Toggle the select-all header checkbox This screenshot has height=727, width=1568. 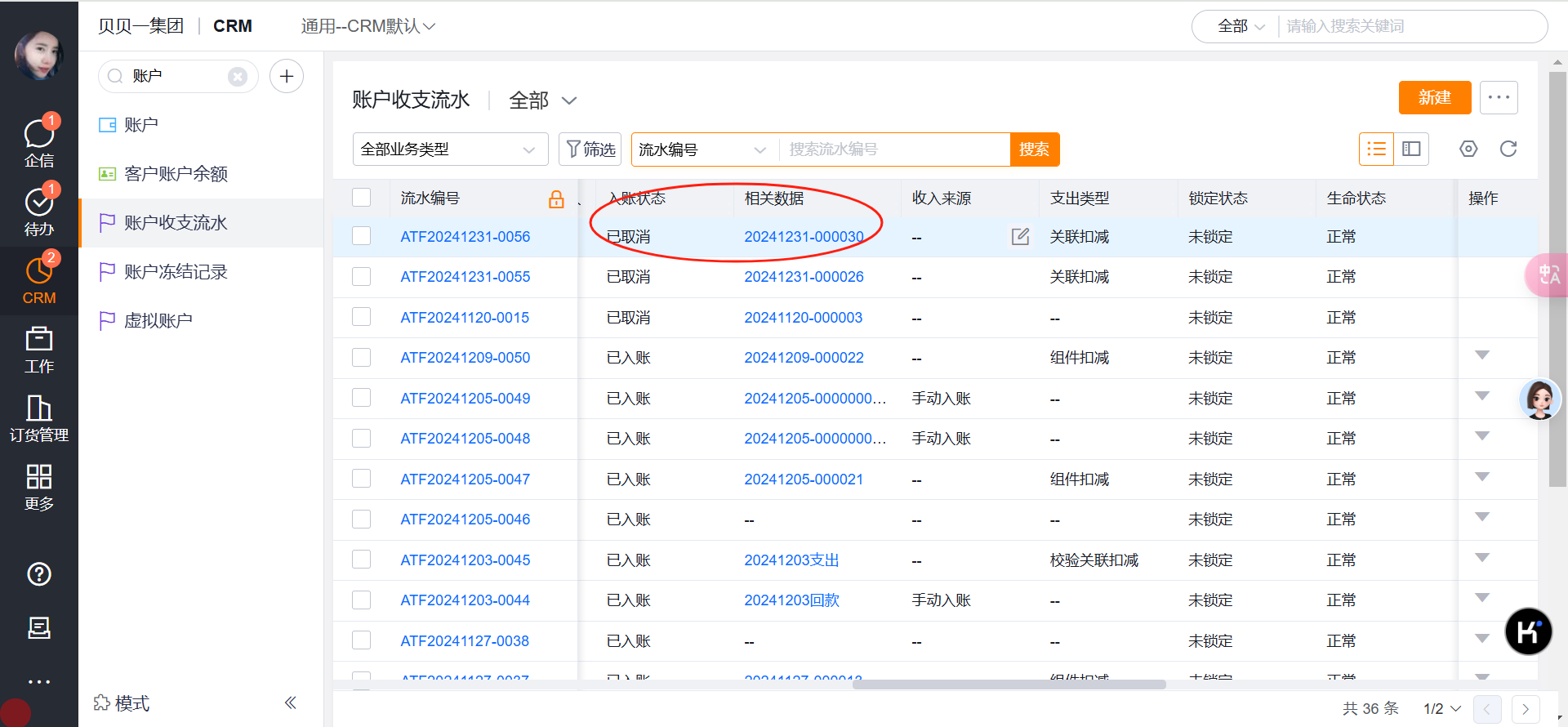coord(361,198)
